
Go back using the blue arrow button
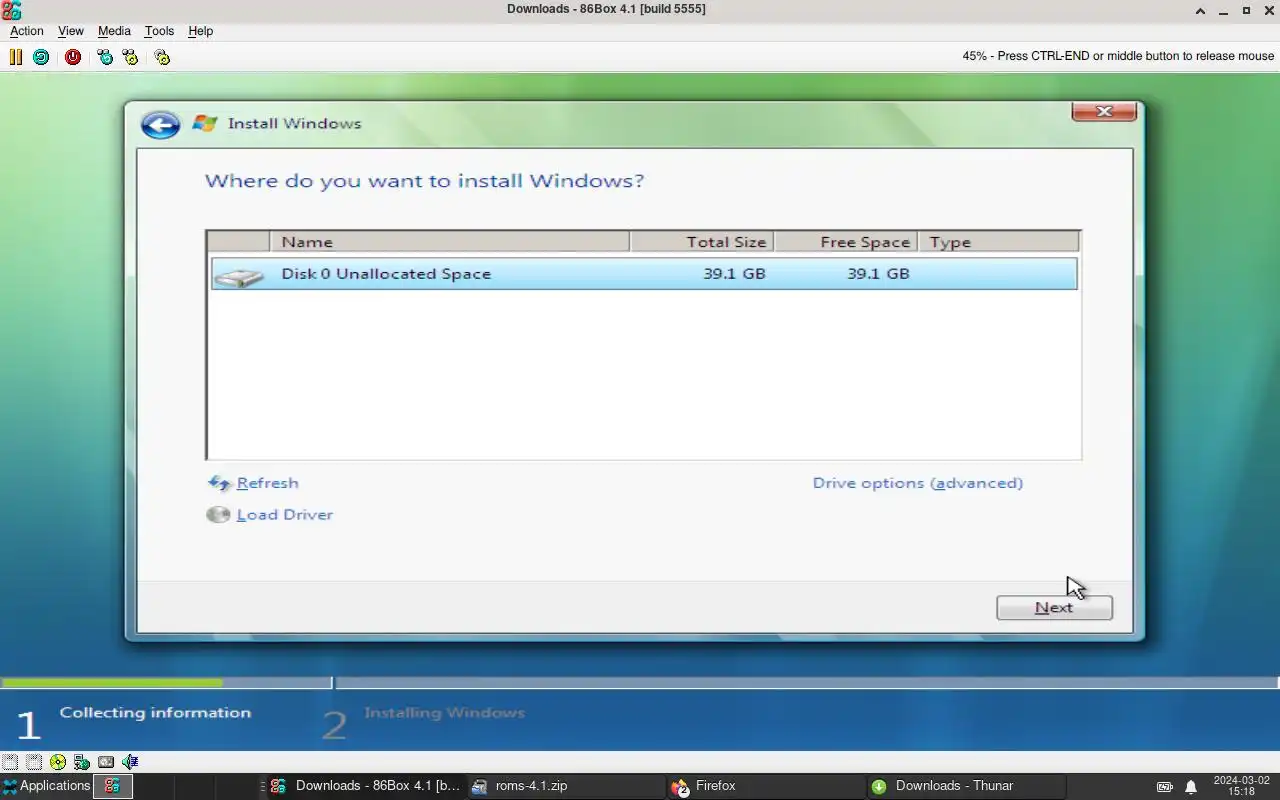[x=160, y=124]
